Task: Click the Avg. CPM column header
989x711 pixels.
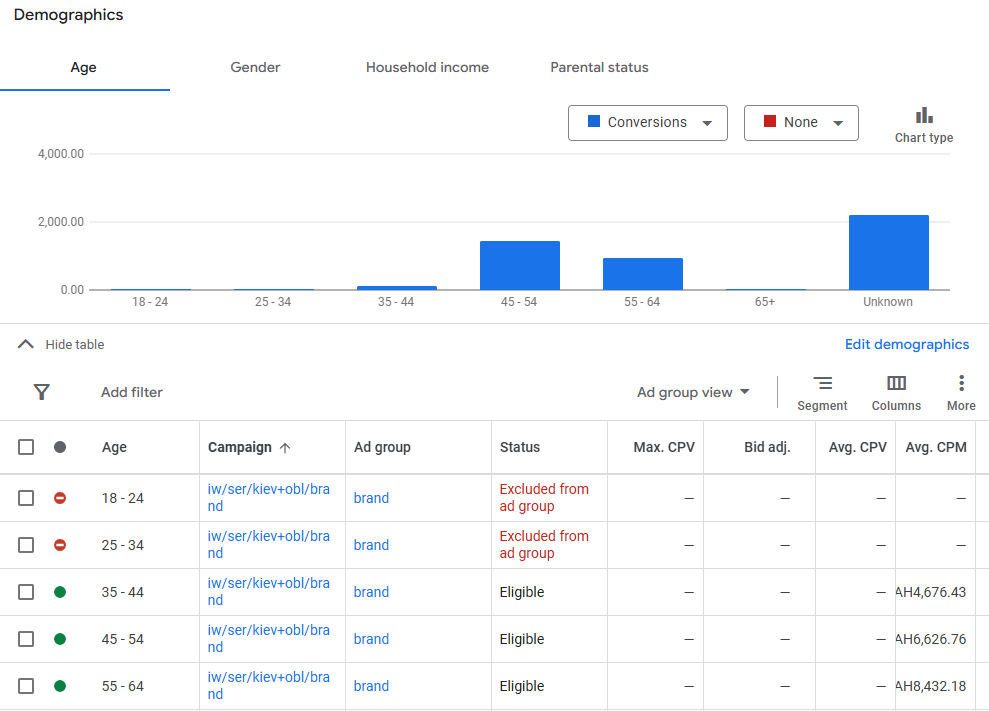Action: (936, 447)
